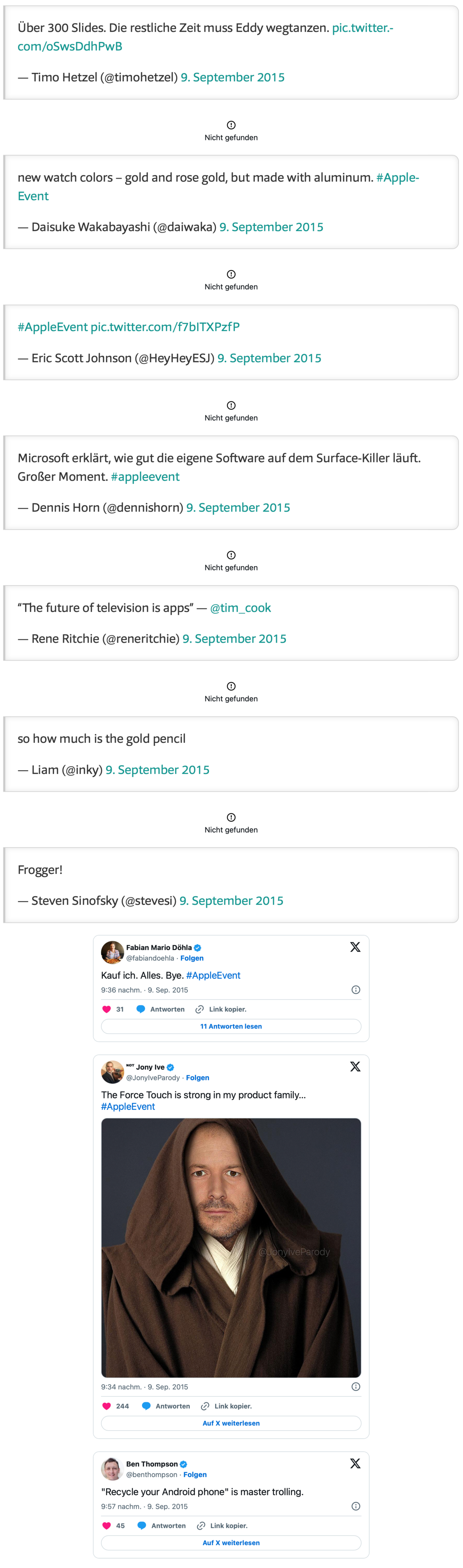Click X logo on Ben Thompson tweet

pyautogui.click(x=355, y=1463)
